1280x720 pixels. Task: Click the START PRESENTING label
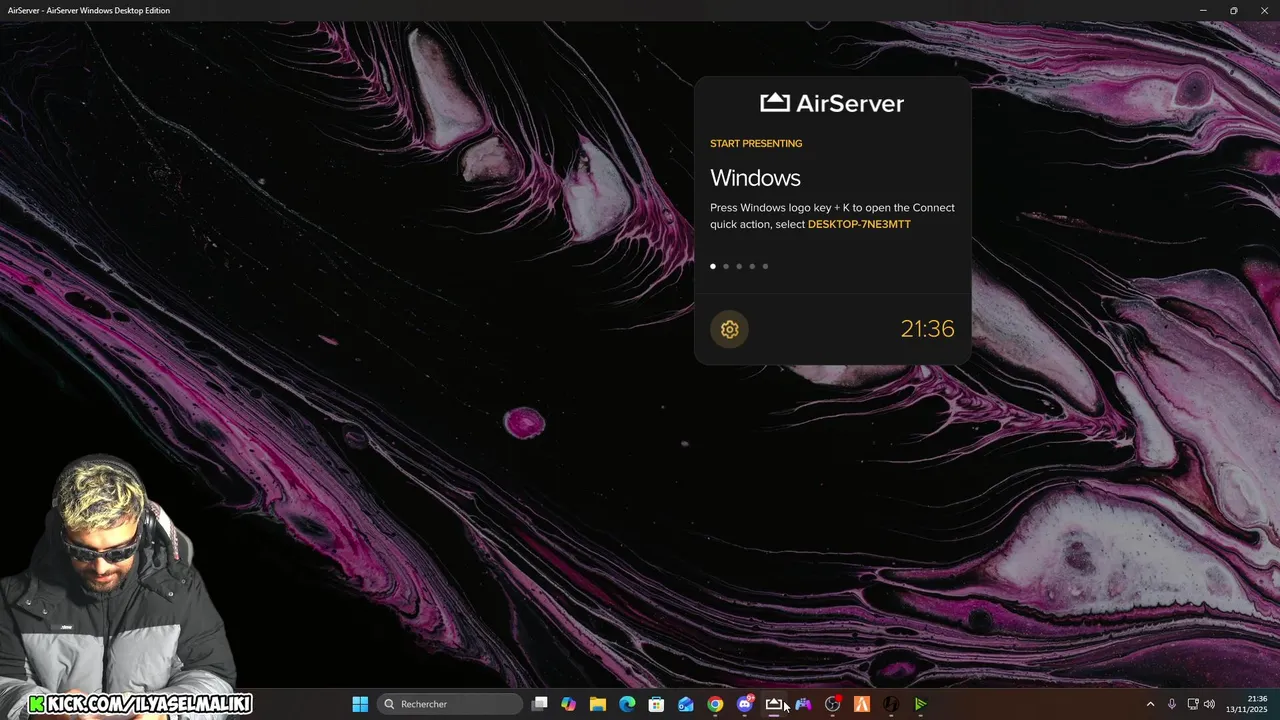[x=756, y=143]
